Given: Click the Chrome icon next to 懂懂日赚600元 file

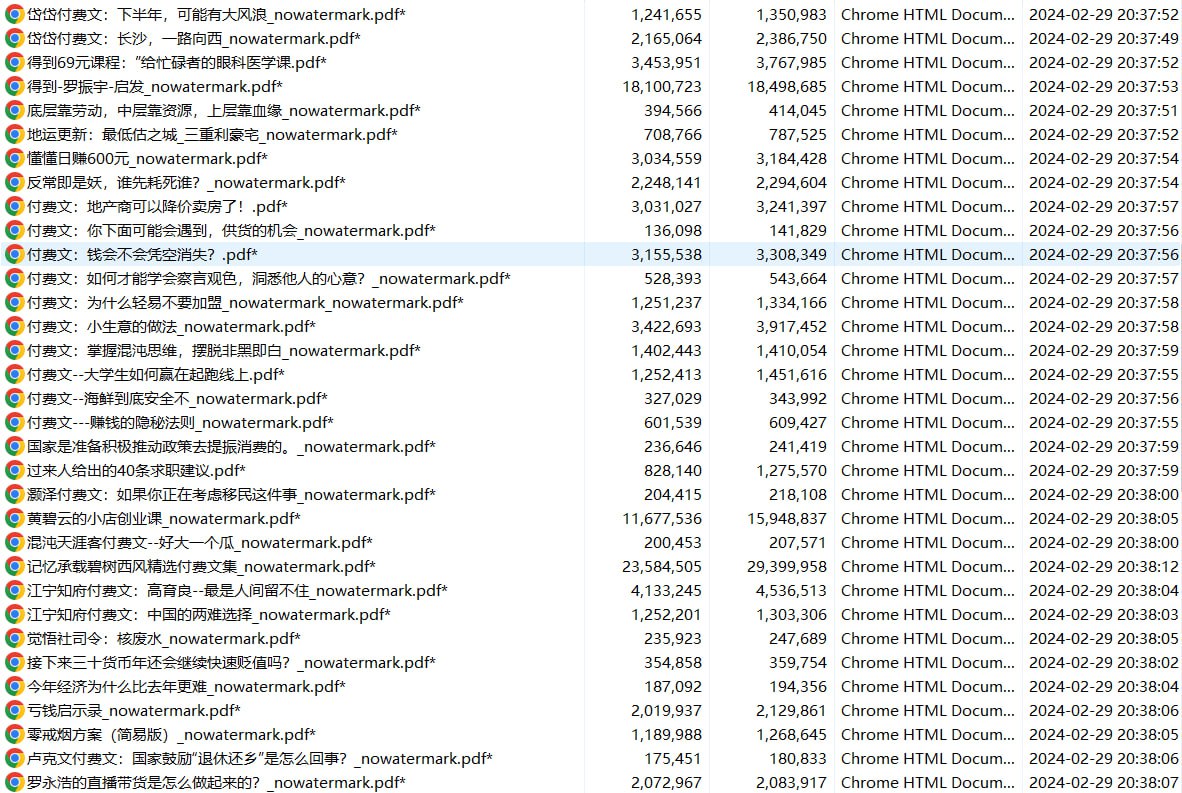Looking at the screenshot, I should pos(14,159).
